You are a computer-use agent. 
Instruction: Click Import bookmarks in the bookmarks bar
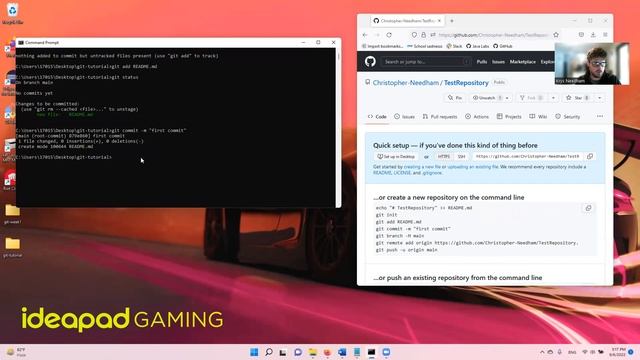(383, 47)
